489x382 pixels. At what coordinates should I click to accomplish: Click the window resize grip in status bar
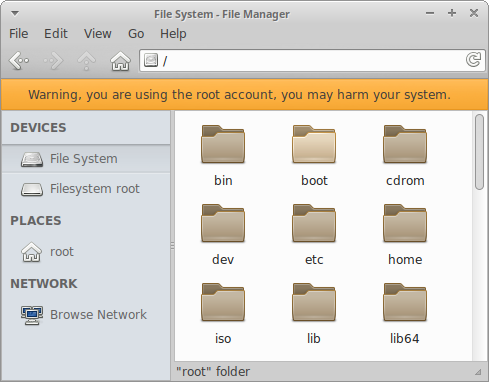(478, 372)
